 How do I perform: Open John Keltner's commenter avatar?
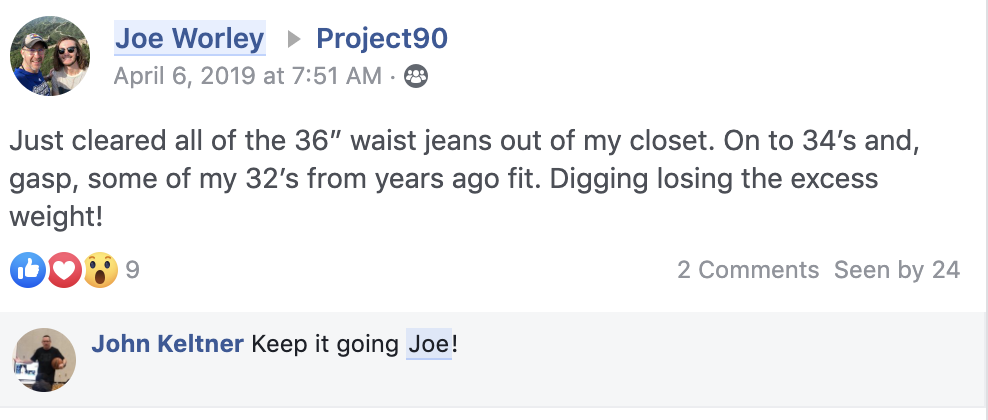[44, 359]
